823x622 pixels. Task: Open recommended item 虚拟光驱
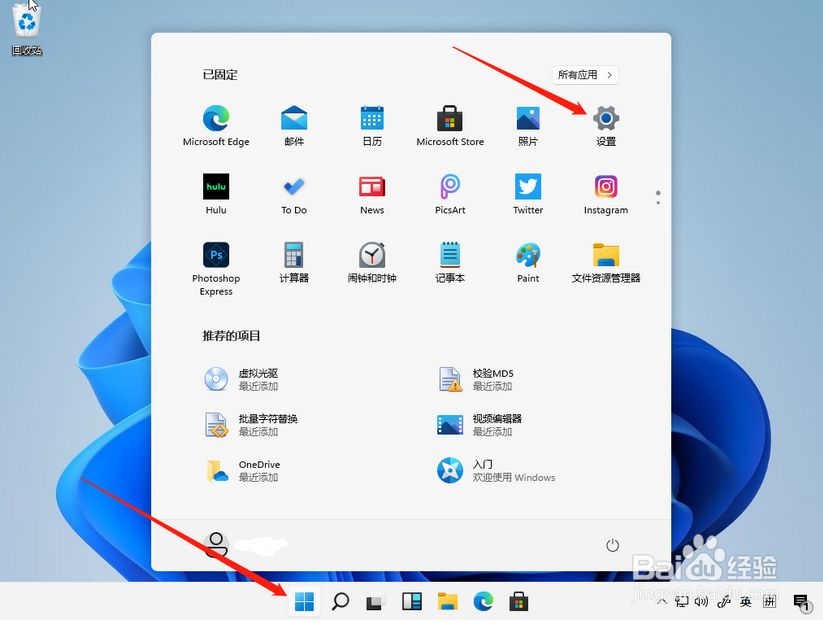(241, 379)
